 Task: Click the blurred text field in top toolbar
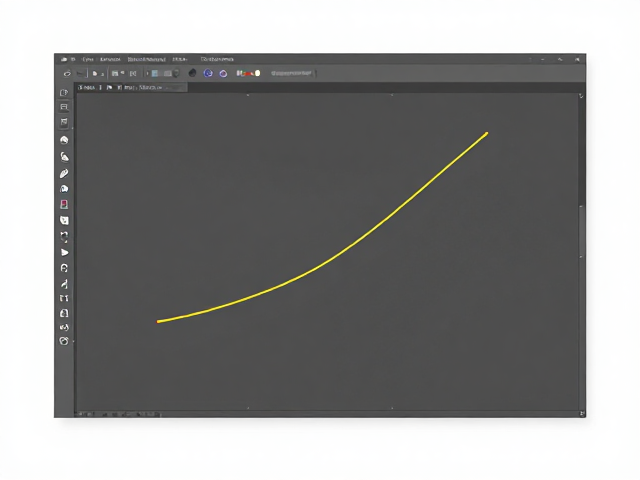coord(291,73)
